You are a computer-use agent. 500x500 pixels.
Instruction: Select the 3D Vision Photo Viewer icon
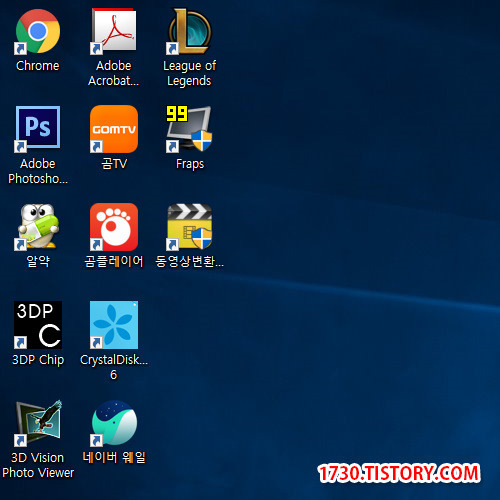pyautogui.click(x=38, y=423)
